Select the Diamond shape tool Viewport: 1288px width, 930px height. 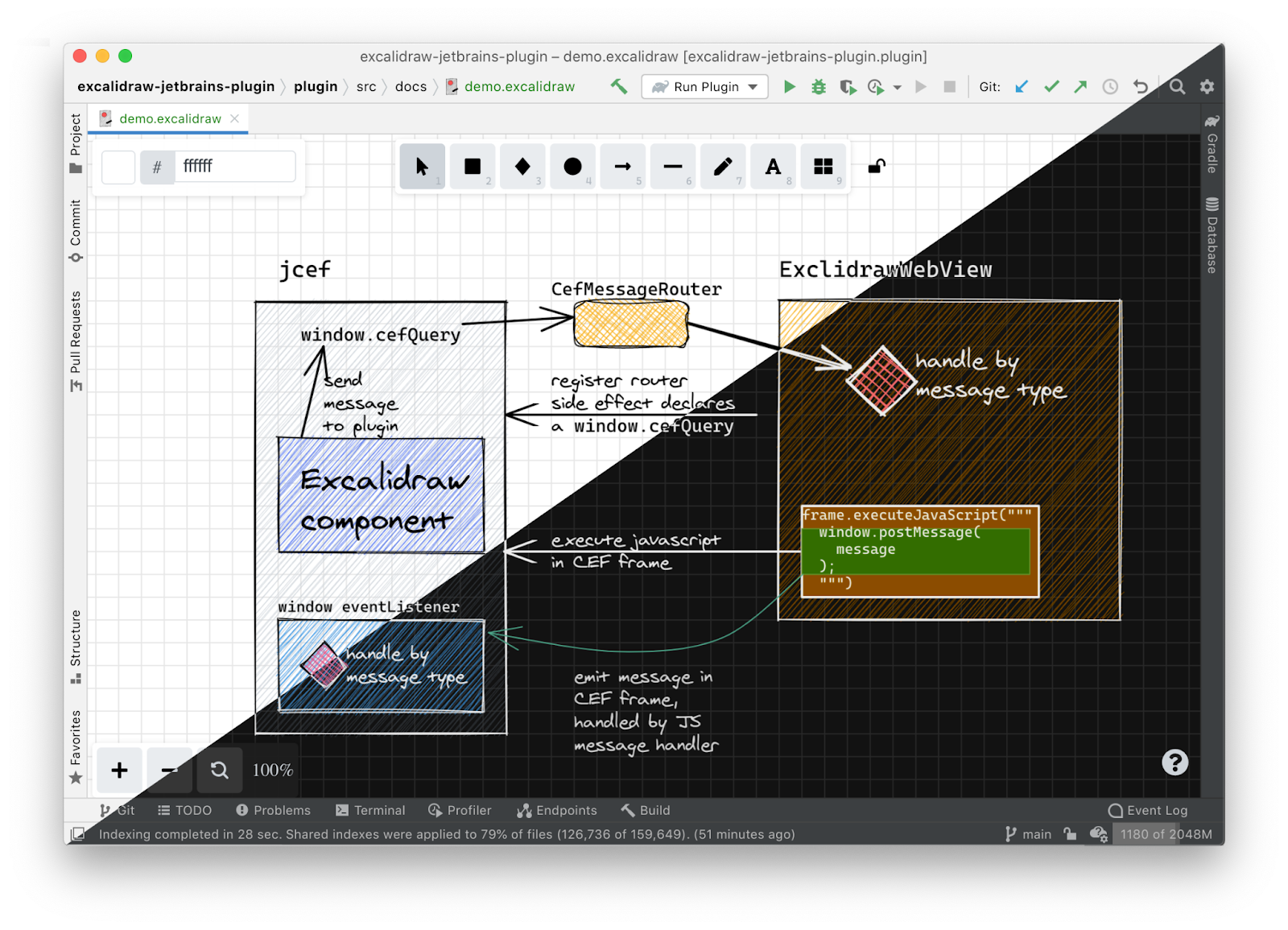522,167
